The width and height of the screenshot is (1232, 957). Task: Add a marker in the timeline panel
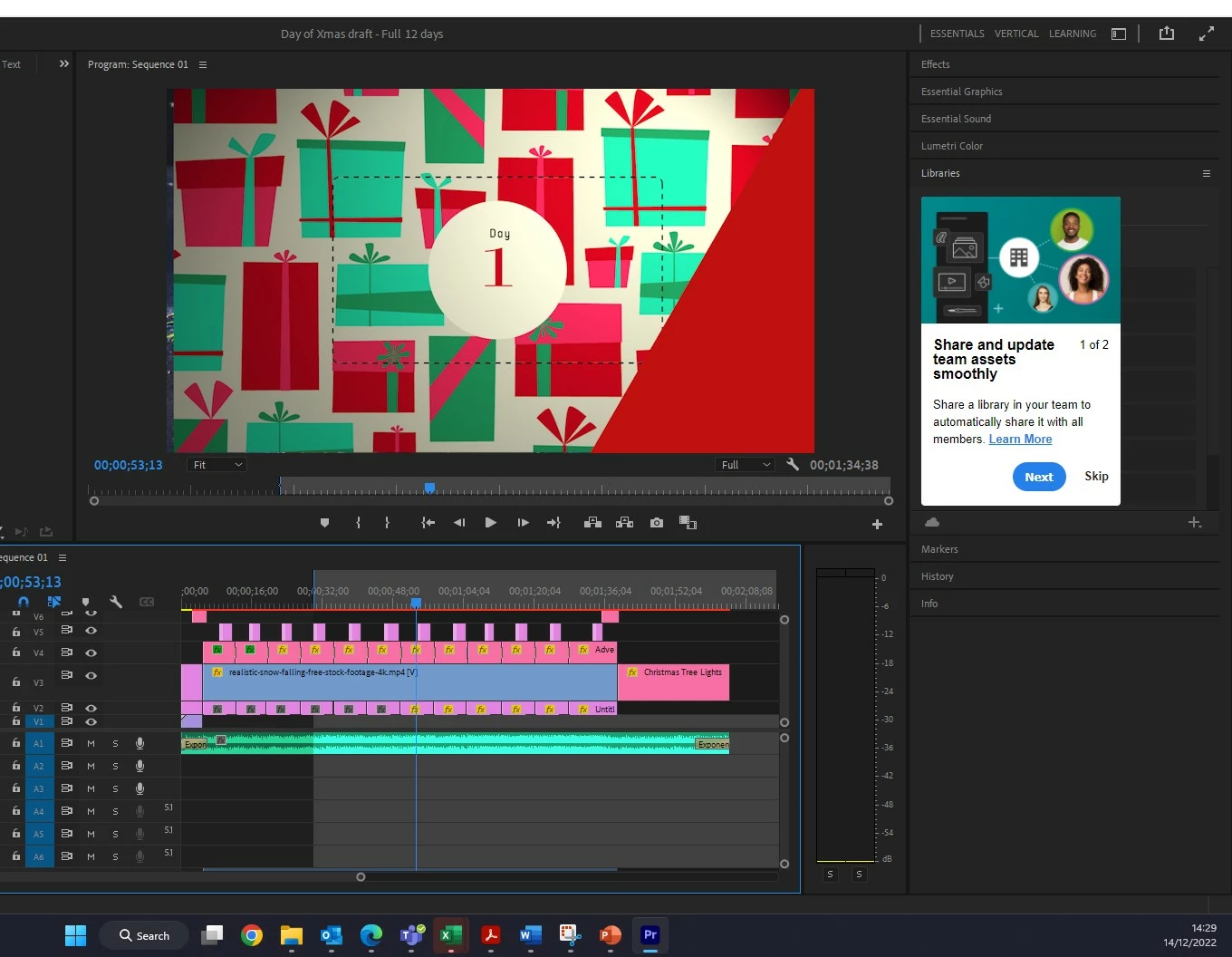[86, 602]
